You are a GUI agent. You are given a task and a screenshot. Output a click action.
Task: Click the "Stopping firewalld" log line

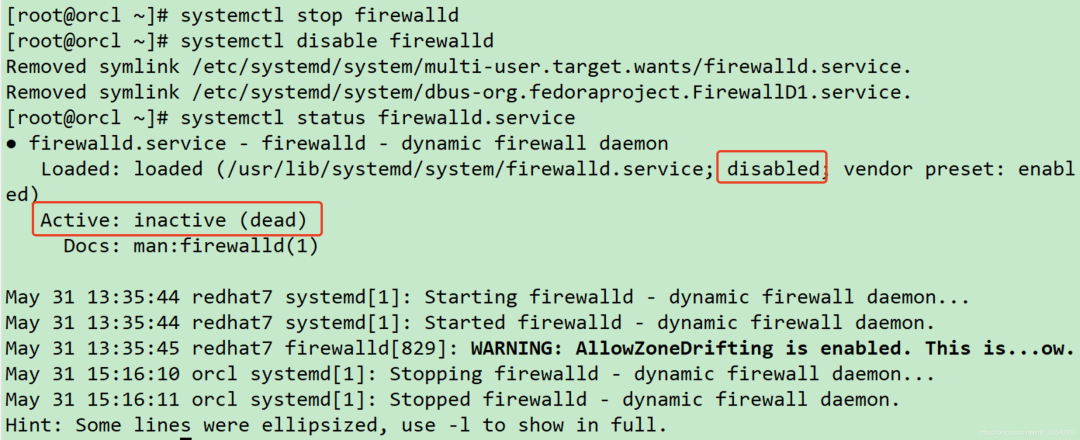(x=470, y=375)
